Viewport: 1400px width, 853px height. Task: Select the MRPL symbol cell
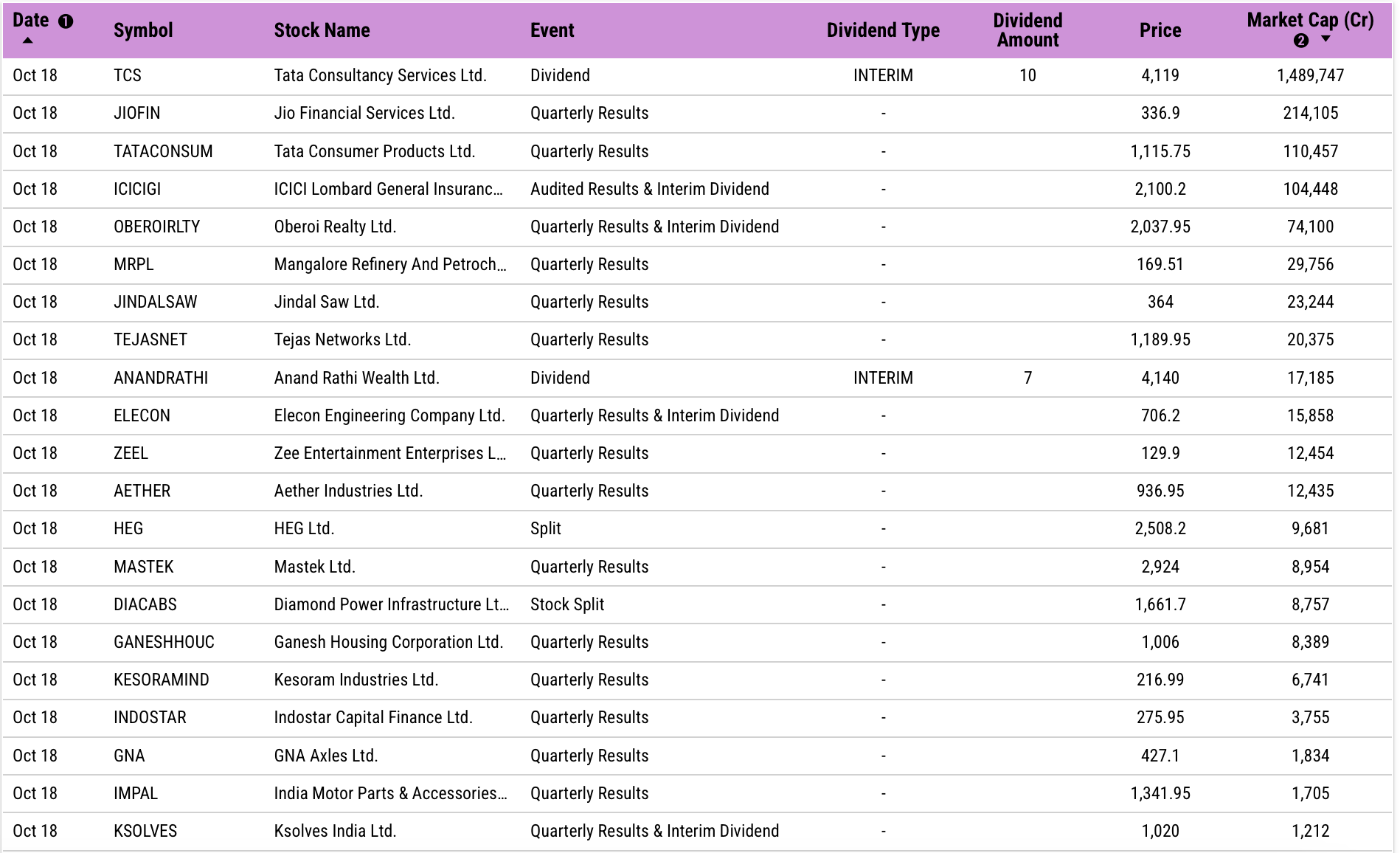coord(134,264)
